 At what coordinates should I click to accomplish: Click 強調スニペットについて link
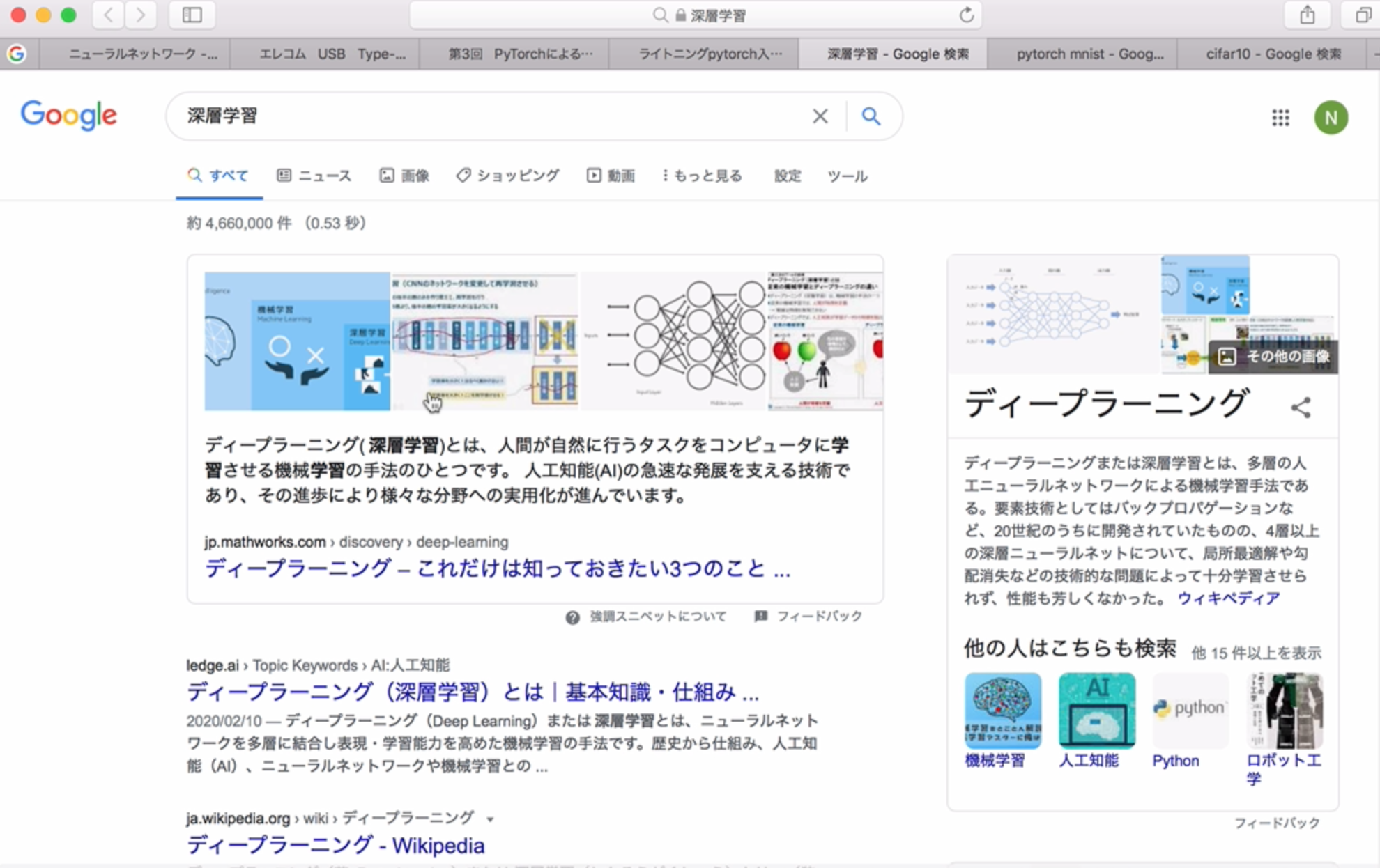657,617
